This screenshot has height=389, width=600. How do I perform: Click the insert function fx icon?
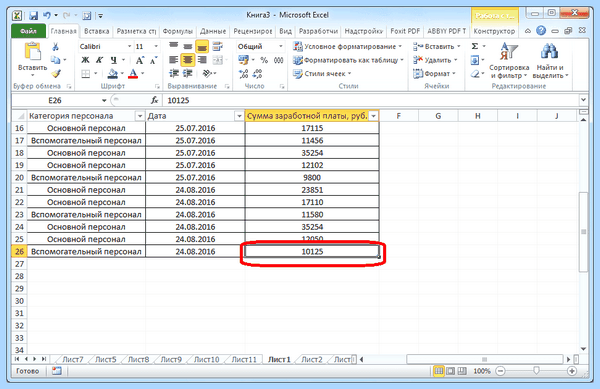click(x=154, y=100)
